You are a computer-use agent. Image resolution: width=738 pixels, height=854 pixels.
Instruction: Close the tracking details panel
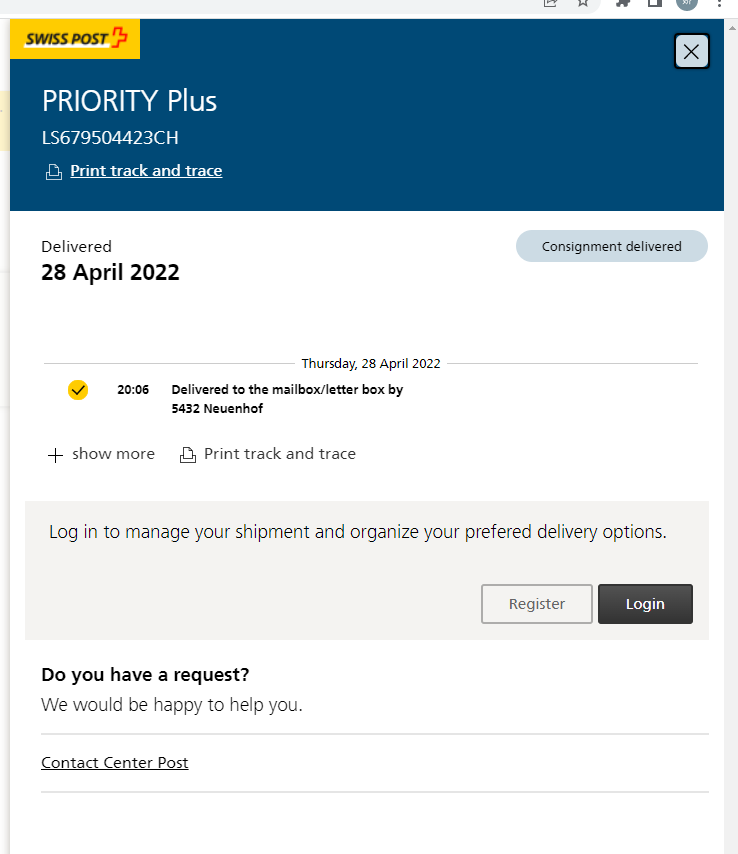(691, 52)
